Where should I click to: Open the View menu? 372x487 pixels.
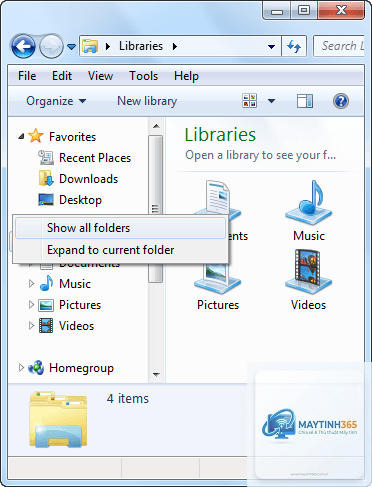pos(100,76)
